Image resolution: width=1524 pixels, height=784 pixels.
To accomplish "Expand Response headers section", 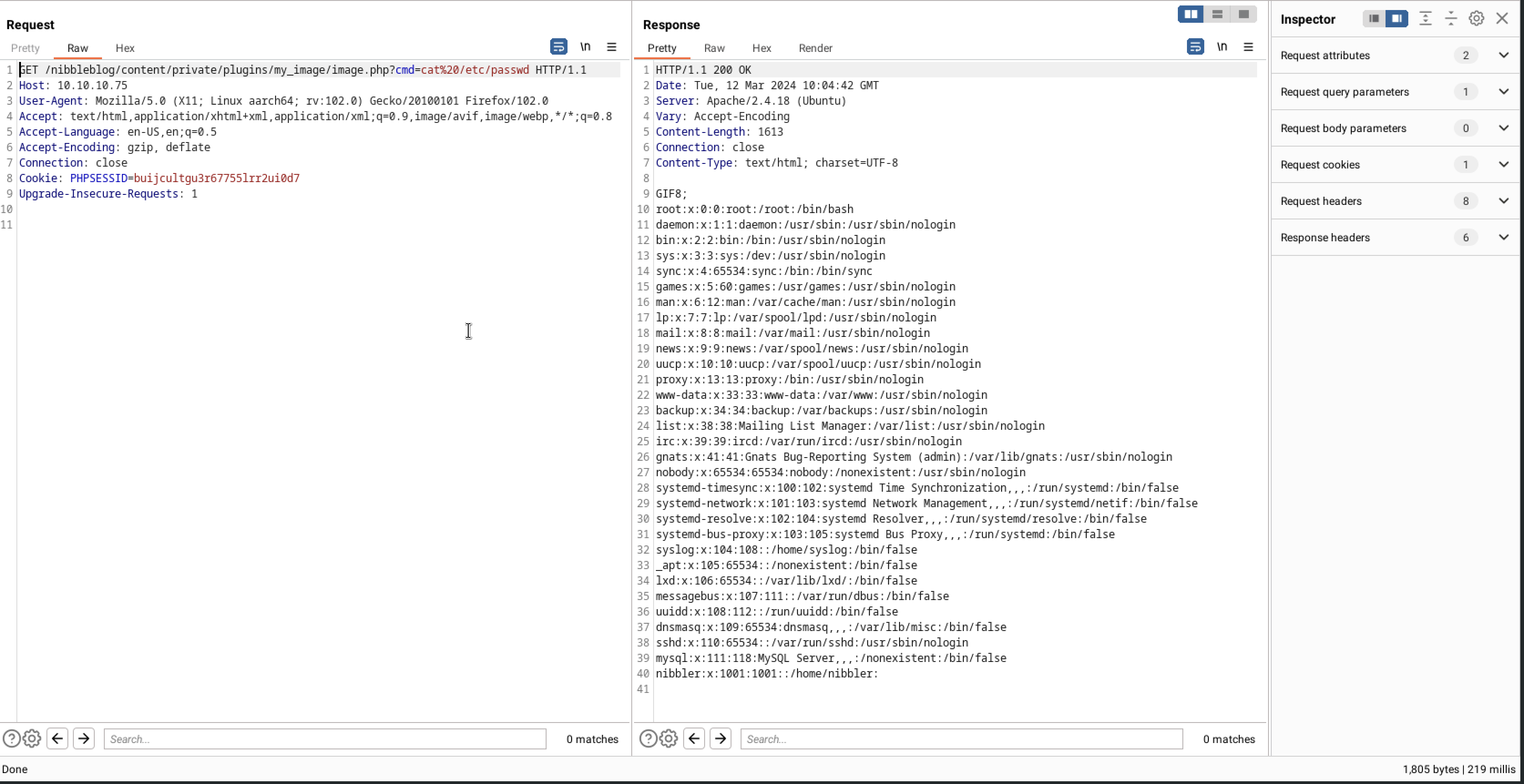I will tap(1504, 238).
